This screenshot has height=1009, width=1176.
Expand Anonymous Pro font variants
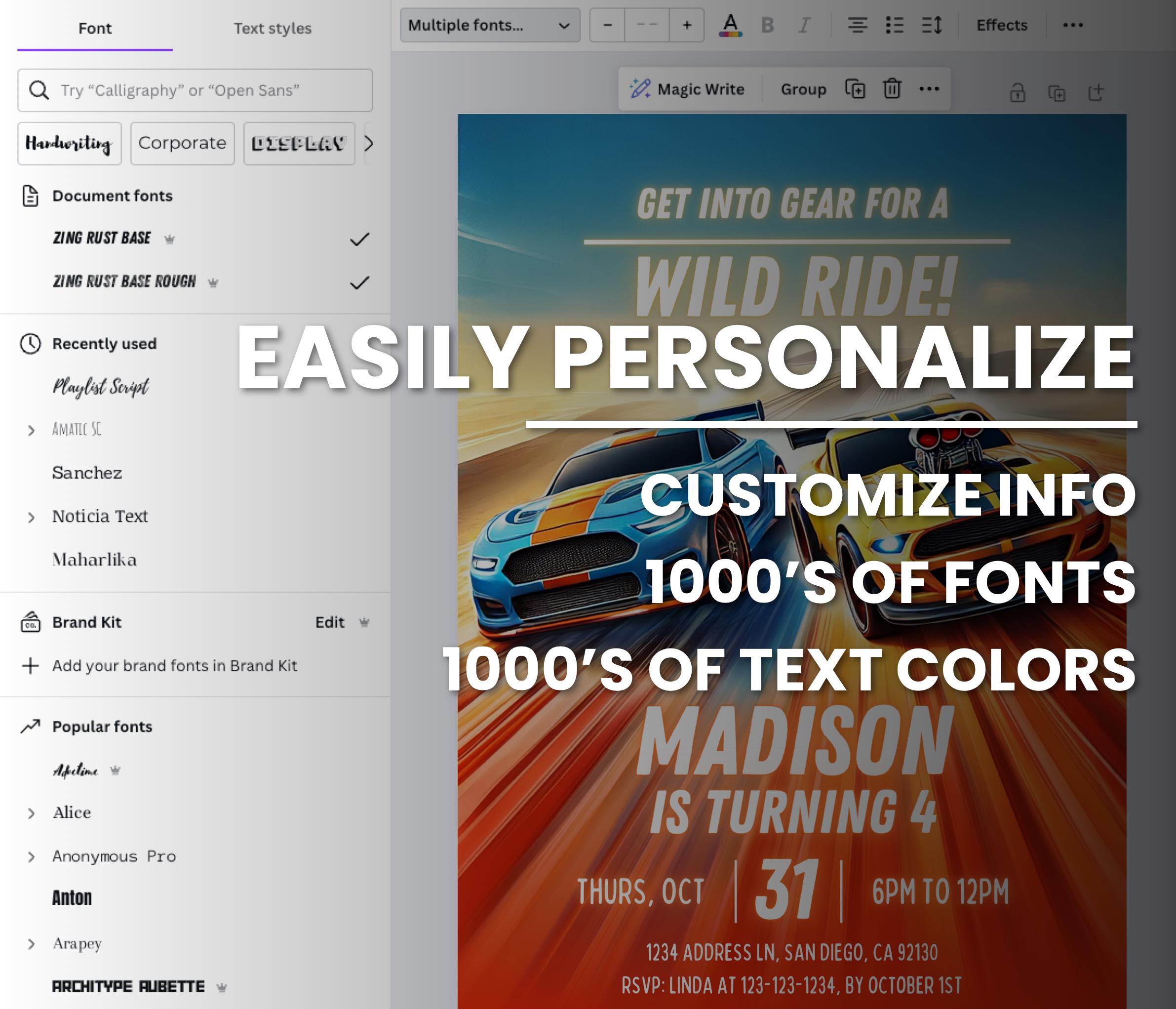(x=31, y=857)
